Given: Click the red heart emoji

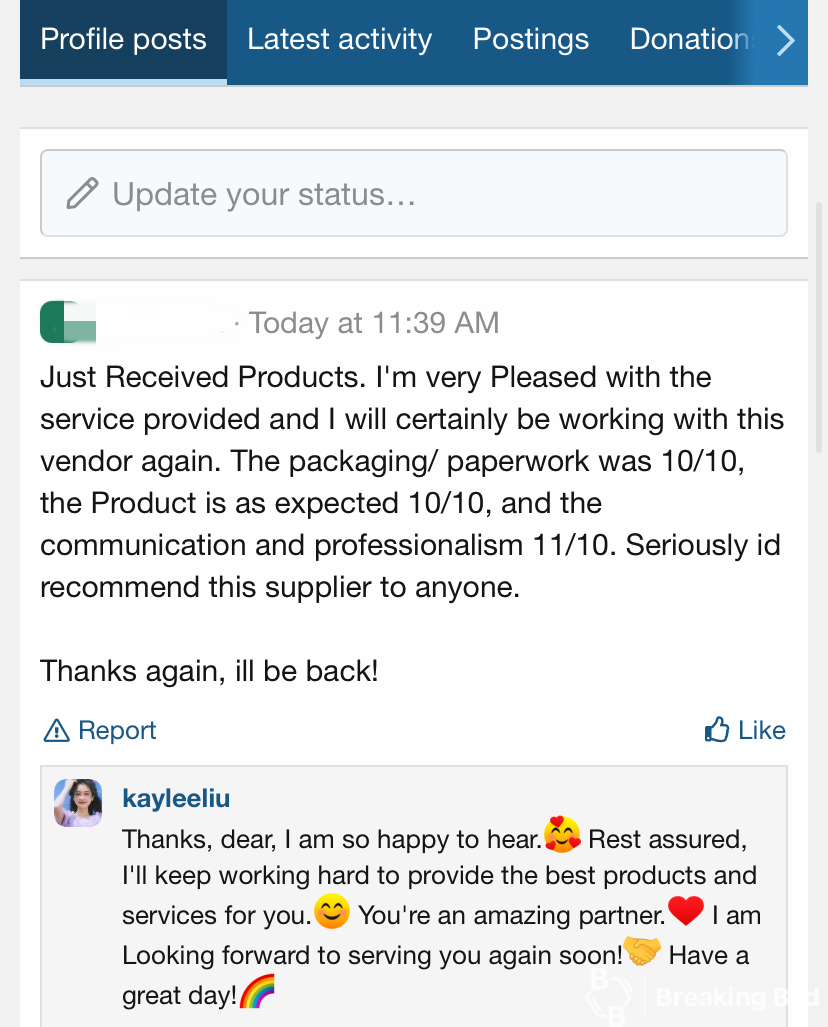Looking at the screenshot, I should point(686,911).
